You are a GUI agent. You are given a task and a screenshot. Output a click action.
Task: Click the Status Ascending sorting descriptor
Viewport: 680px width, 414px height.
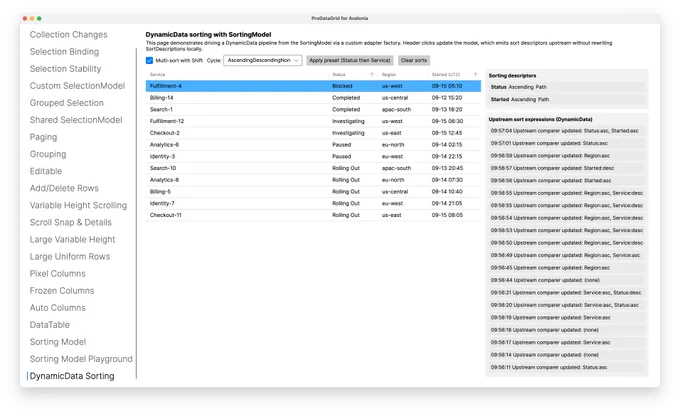(x=566, y=87)
